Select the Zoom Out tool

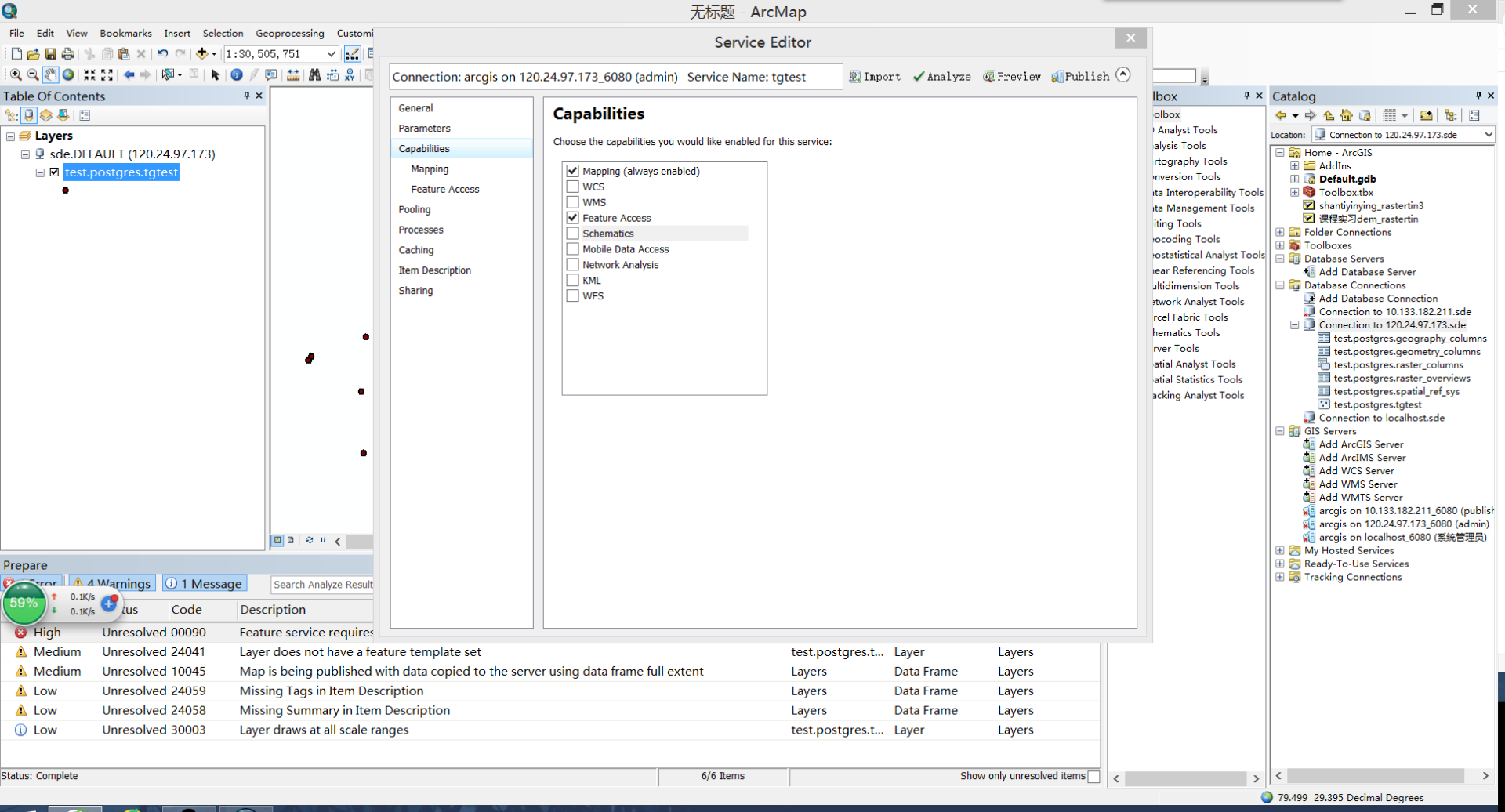click(33, 74)
